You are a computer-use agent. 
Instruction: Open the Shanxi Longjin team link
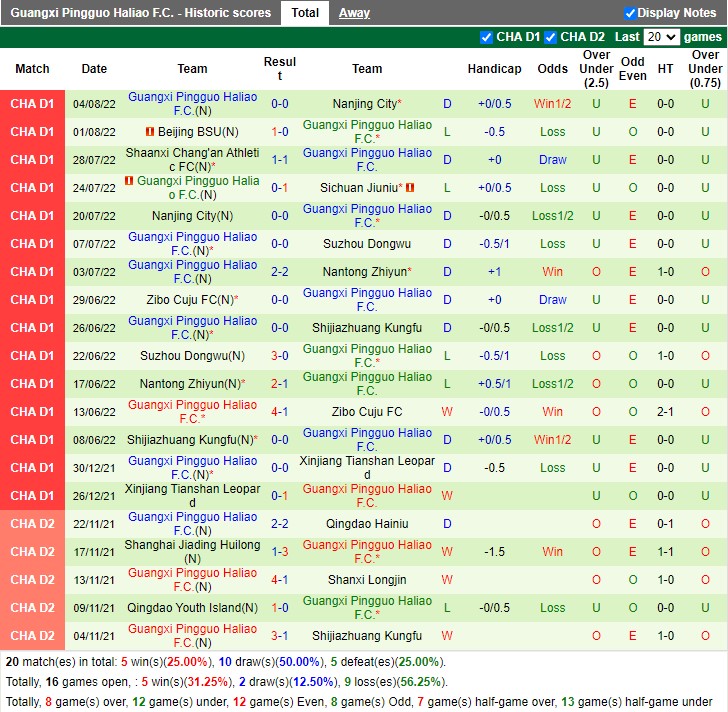(x=366, y=580)
